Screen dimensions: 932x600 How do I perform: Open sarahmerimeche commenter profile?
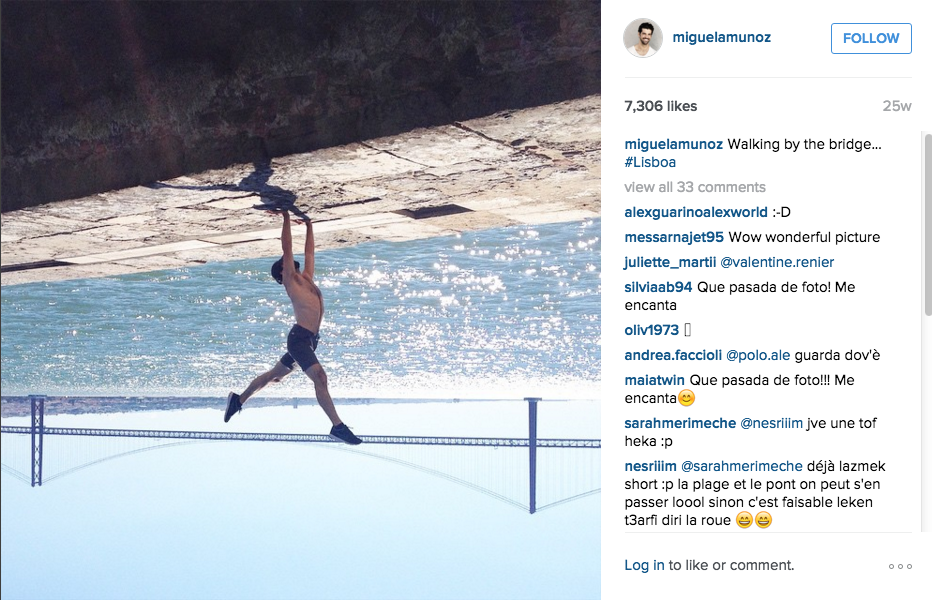[680, 423]
